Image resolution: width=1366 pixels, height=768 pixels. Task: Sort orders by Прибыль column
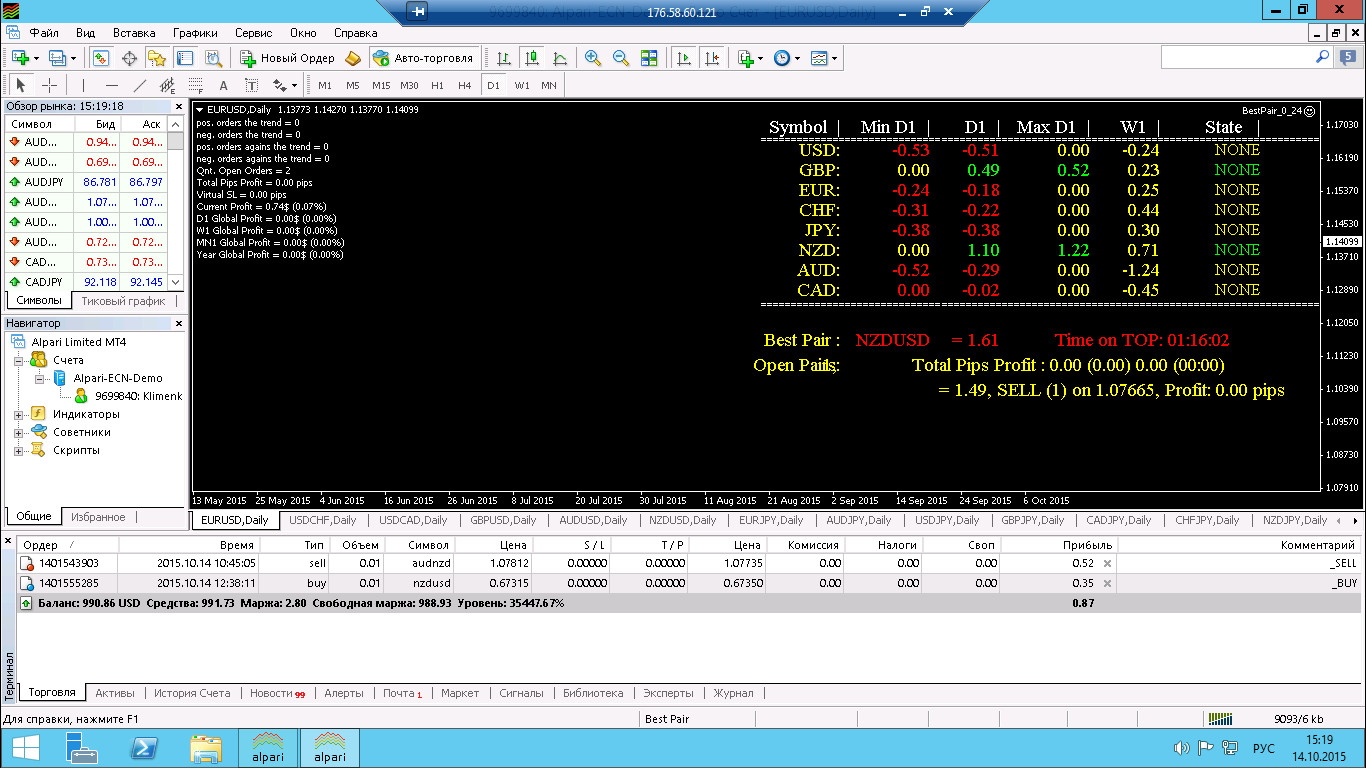[1058, 545]
